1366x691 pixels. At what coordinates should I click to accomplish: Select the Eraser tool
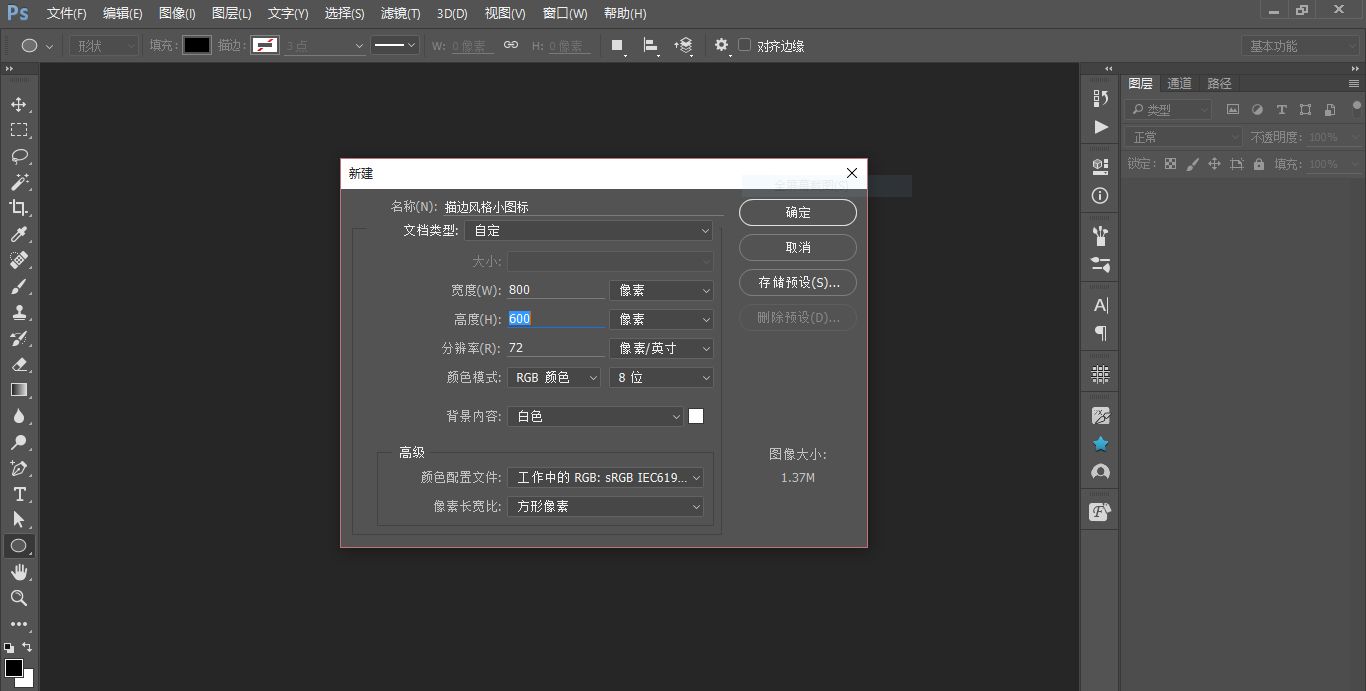pyautogui.click(x=19, y=364)
